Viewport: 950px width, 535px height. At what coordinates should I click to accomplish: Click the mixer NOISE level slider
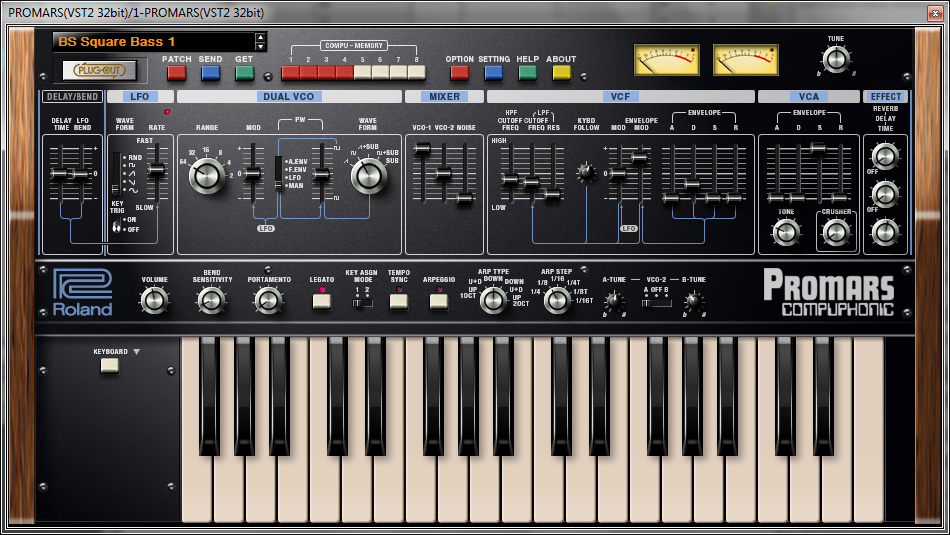(x=465, y=198)
